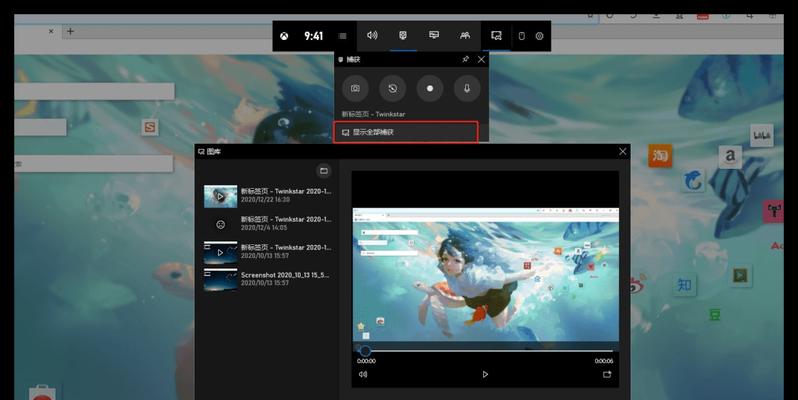
Task: Open Game Bar settings gear
Action: (539, 36)
